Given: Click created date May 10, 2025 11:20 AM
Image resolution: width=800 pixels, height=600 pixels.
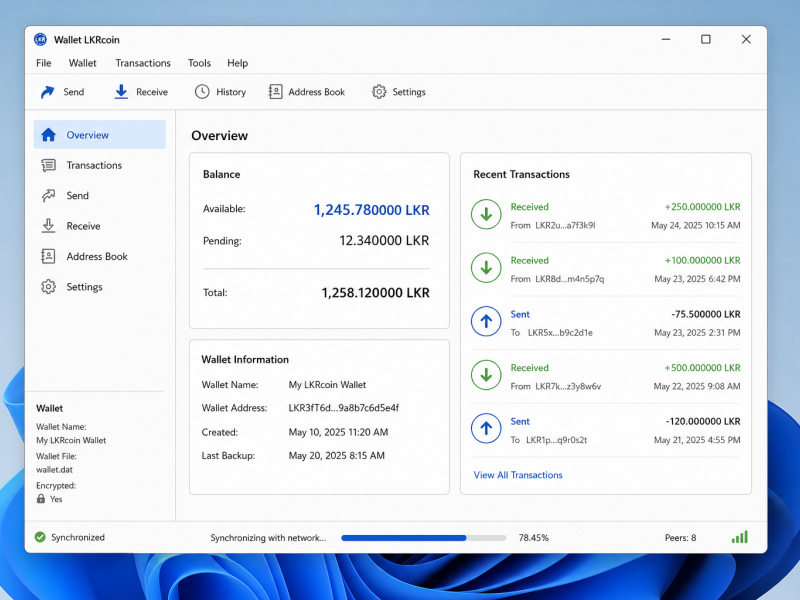Looking at the screenshot, I should pyautogui.click(x=338, y=432).
